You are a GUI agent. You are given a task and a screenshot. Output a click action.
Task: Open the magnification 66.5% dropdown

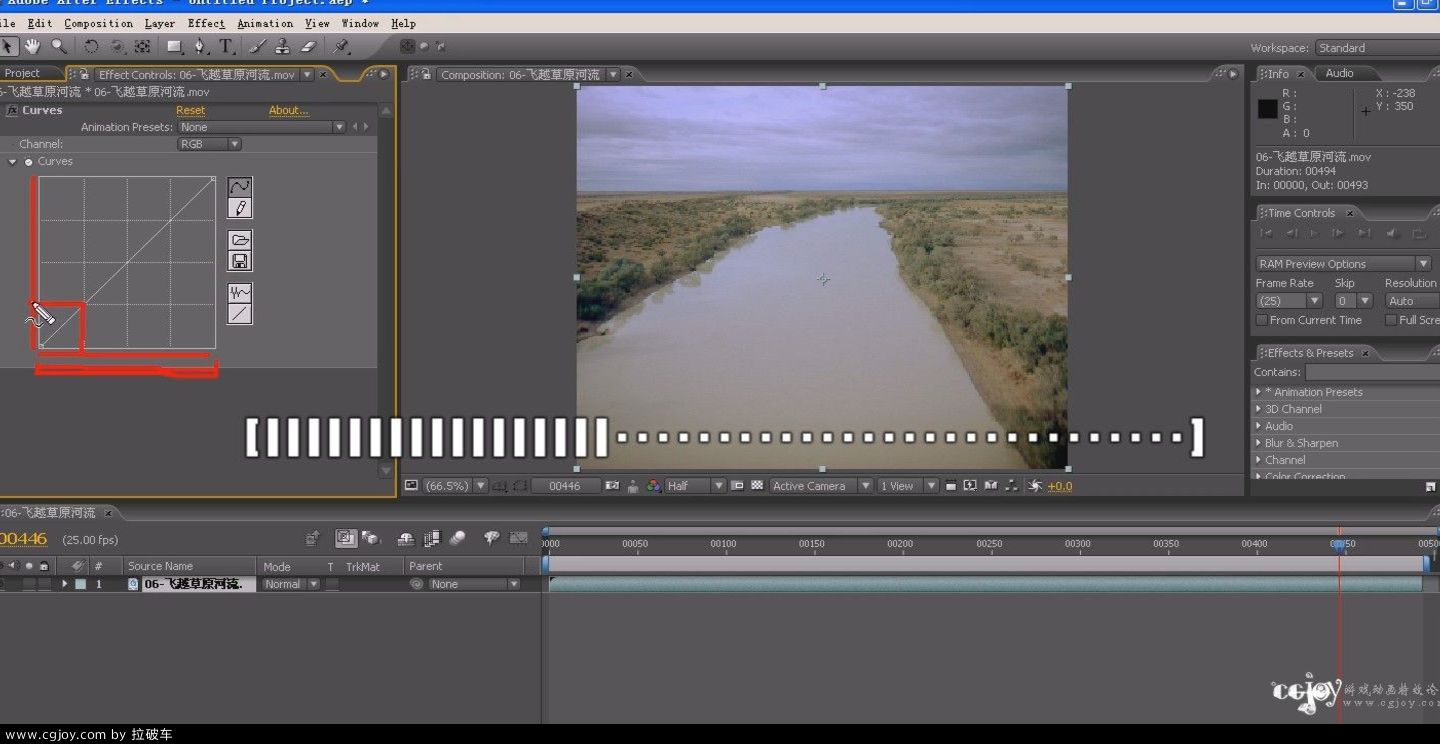[455, 486]
